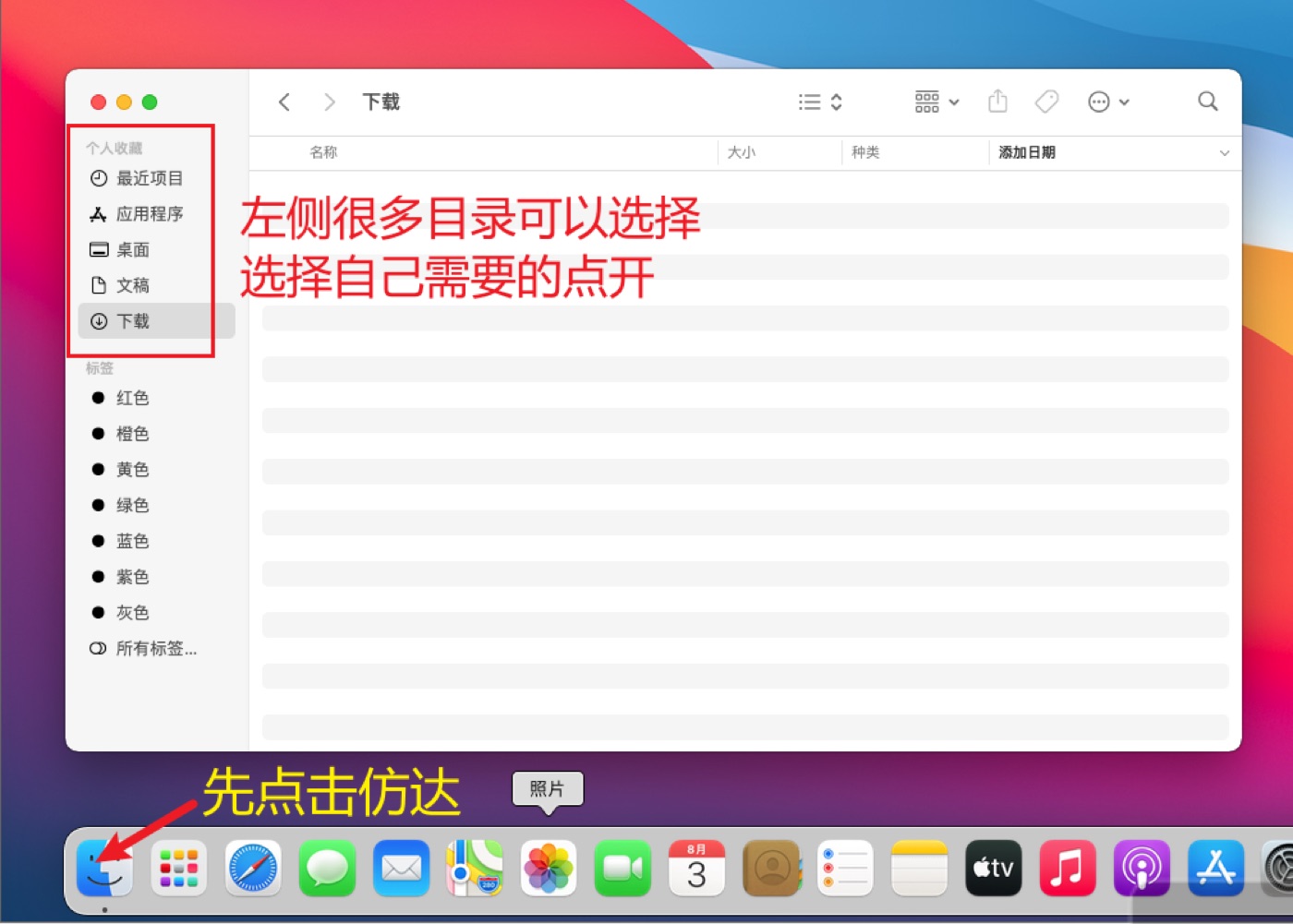Go forward with the right chevron
This screenshot has height=924, width=1293.
tap(329, 102)
